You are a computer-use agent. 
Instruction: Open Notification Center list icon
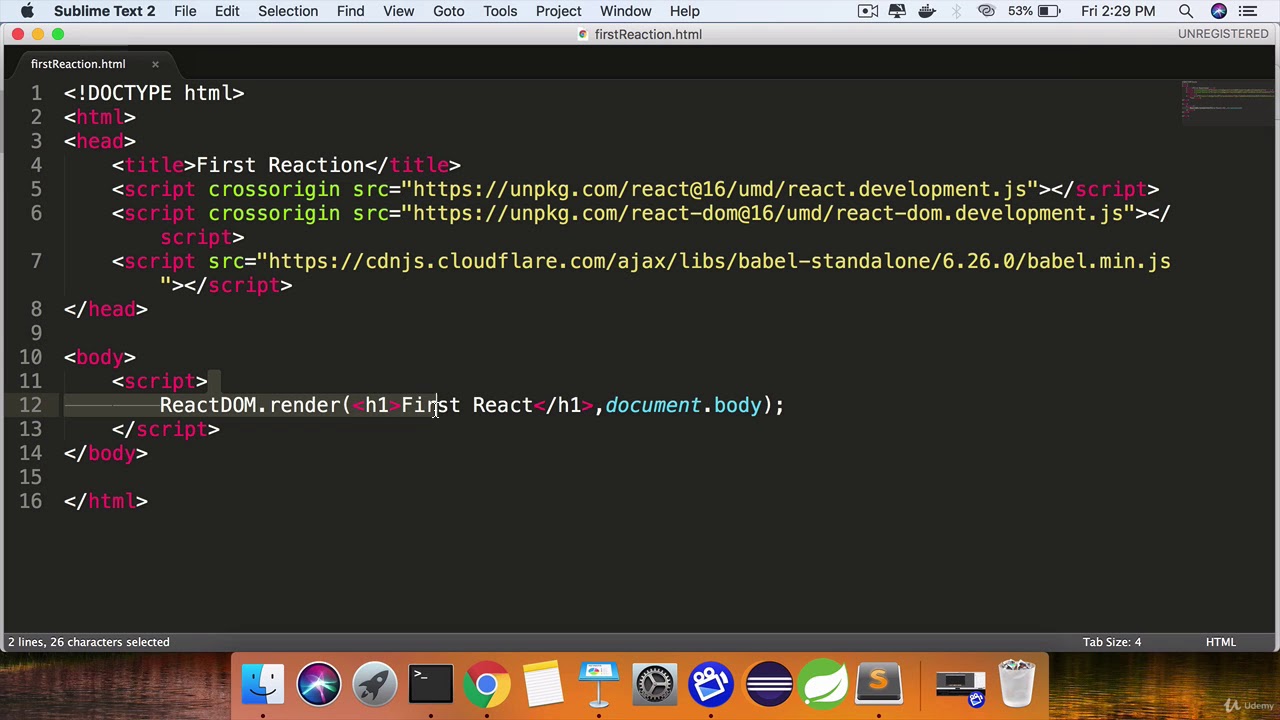click(x=1248, y=11)
